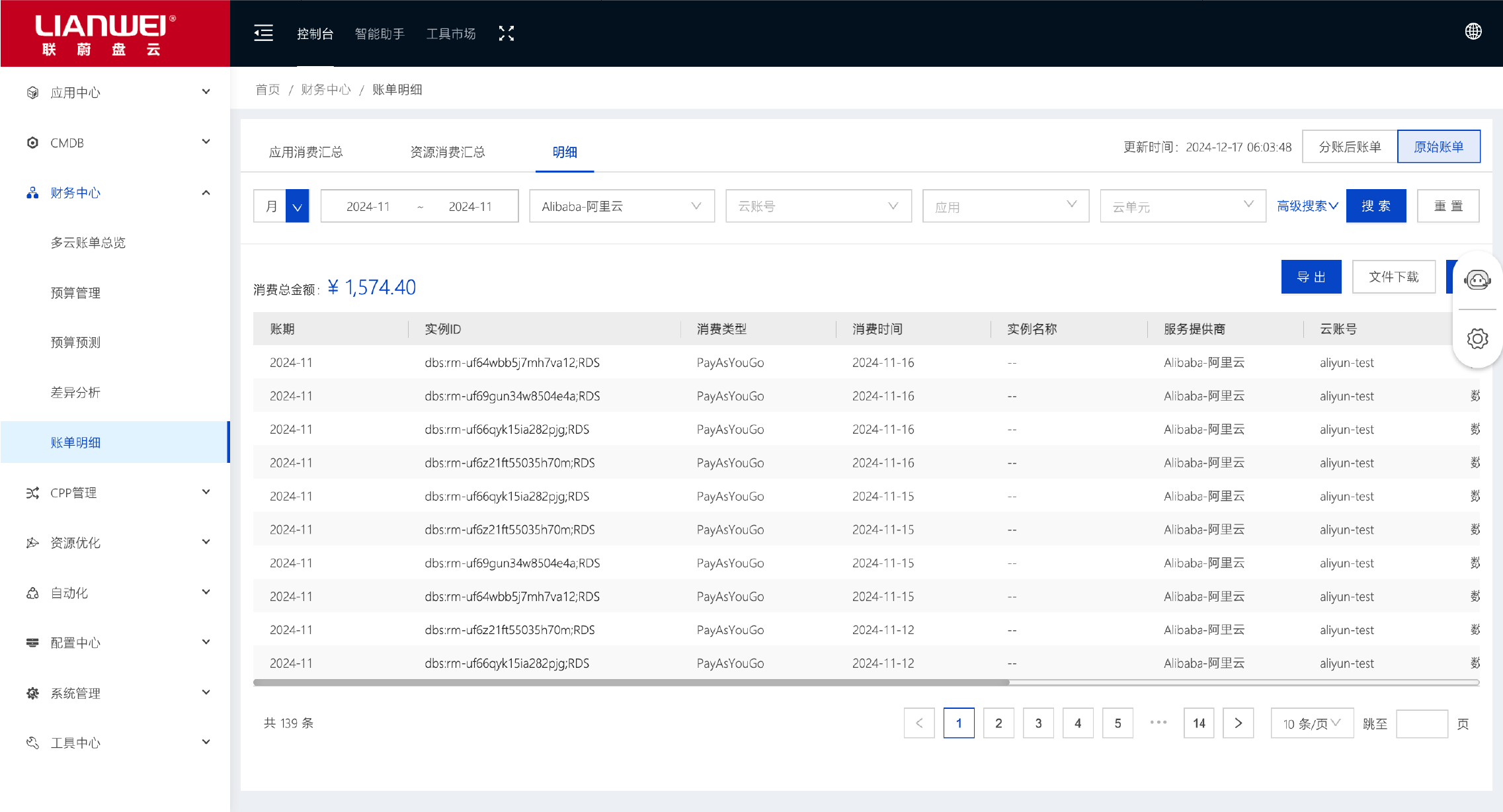Click the 实例ID column header
Screen dimensions: 1503x812
[442, 329]
